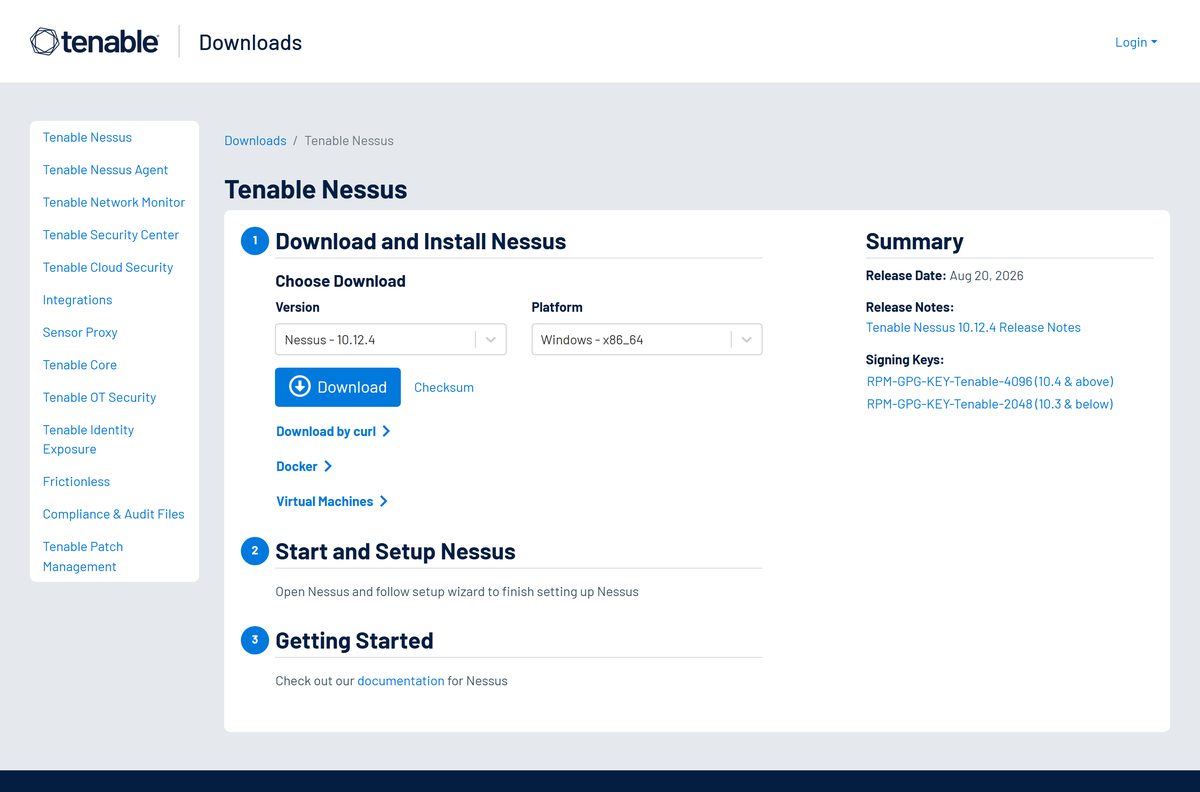Expand the Docker section
Screen dimensions: 1200x792
[304, 466]
